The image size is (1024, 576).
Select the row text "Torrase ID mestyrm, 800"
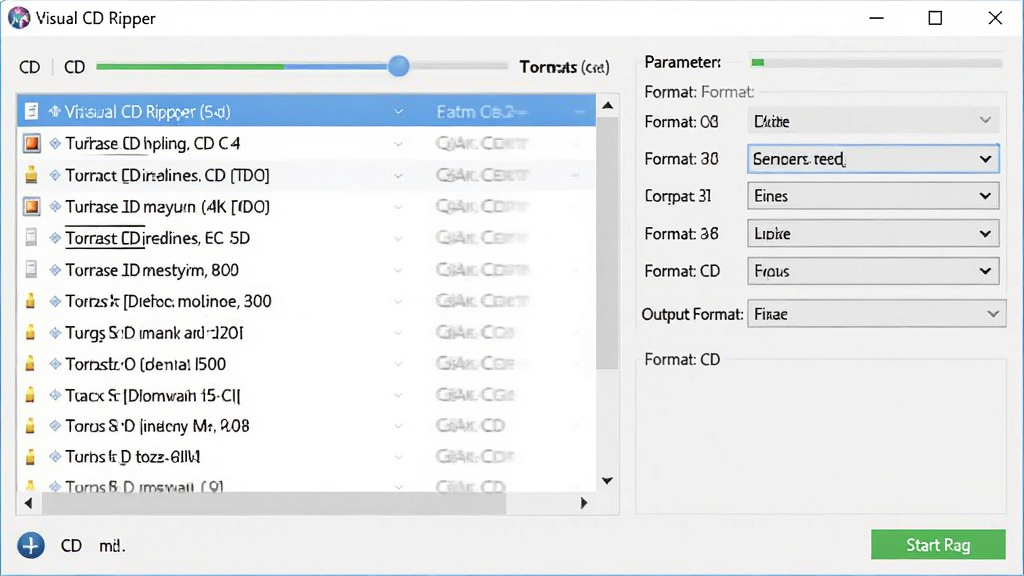(152, 270)
